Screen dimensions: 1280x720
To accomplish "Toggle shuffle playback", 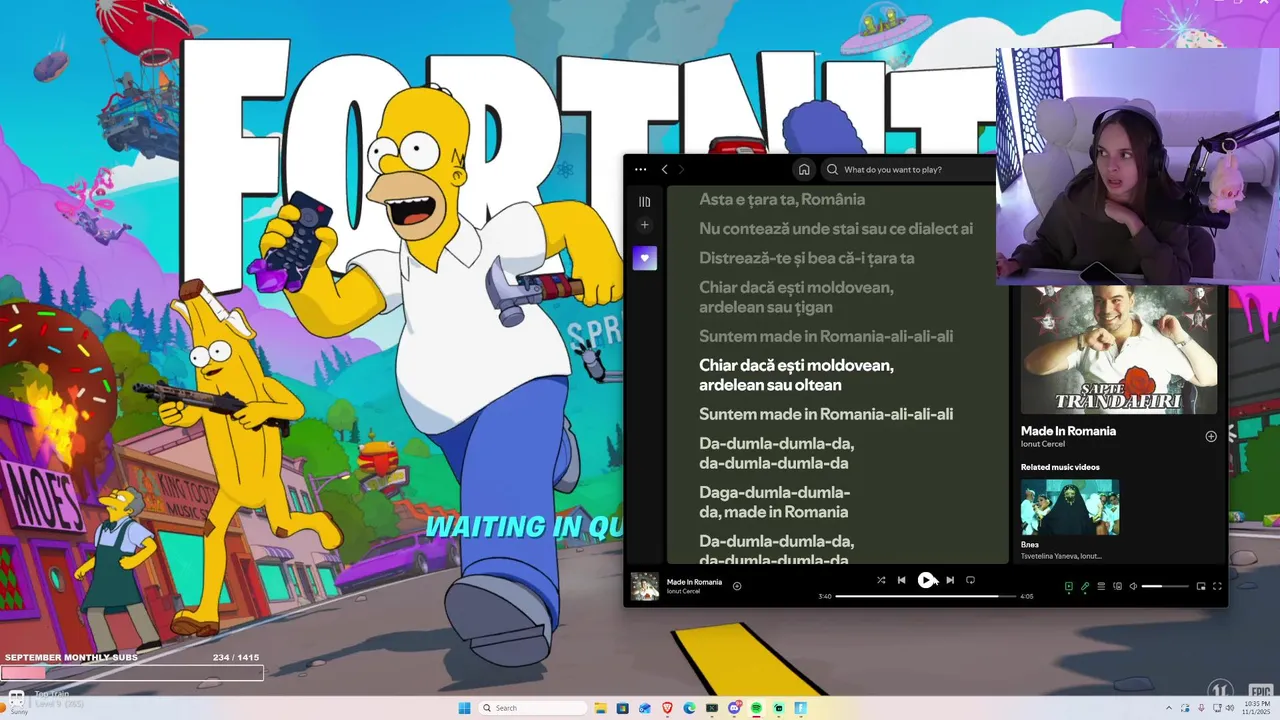I will [881, 580].
